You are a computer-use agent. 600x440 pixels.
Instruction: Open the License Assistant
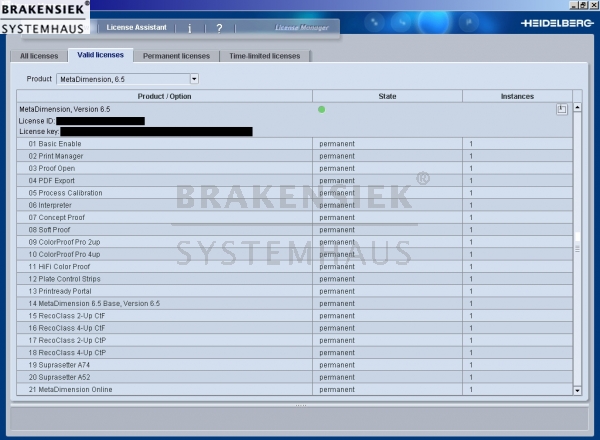click(x=136, y=28)
